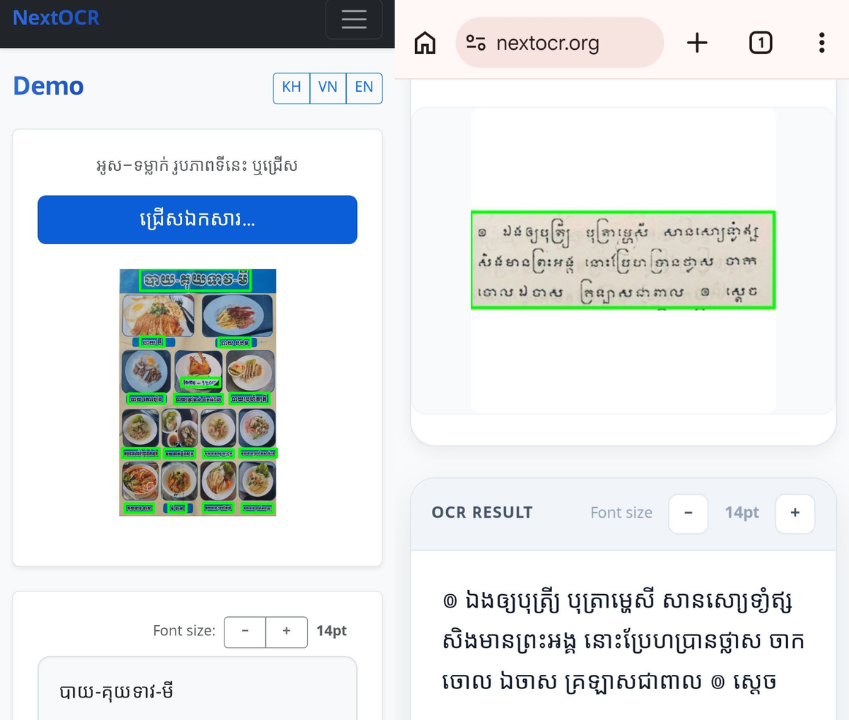Screen dimensions: 849x720
Task: Click the second line of OCR RESULT text
Action: pyautogui.click(x=623, y=642)
